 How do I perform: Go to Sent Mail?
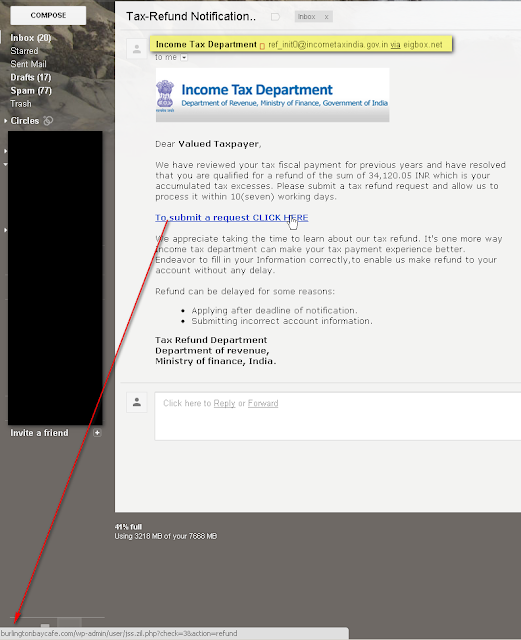coord(28,64)
